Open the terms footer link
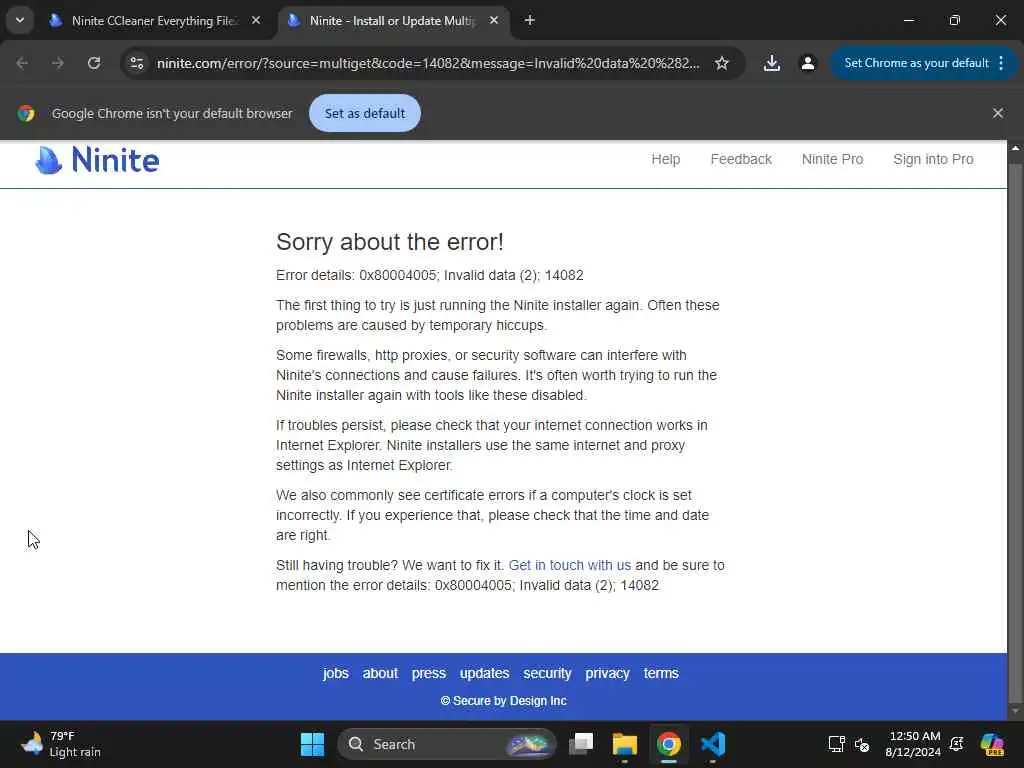This screenshot has height=768, width=1024. point(661,673)
